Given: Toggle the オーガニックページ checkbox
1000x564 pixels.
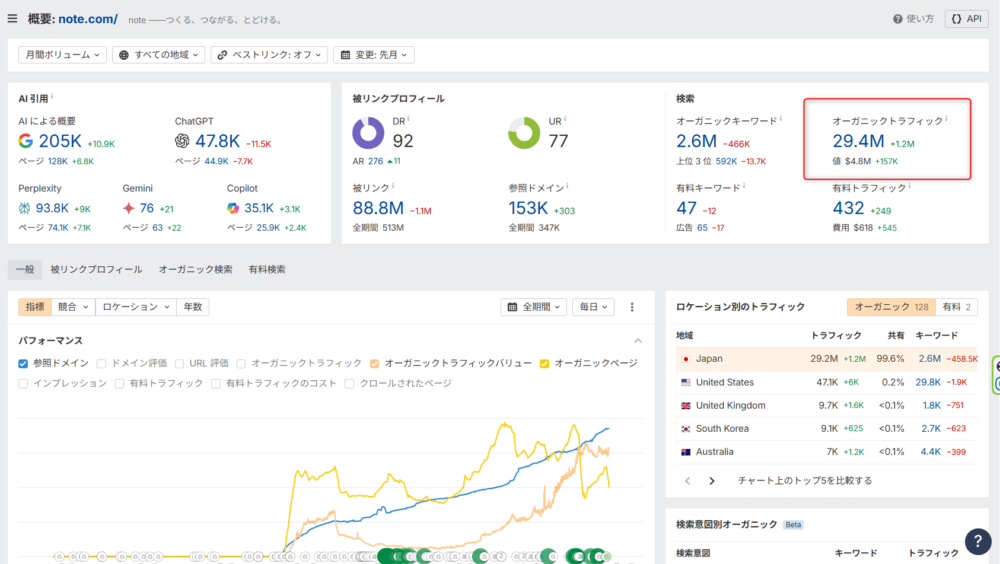Looking at the screenshot, I should [x=545, y=363].
